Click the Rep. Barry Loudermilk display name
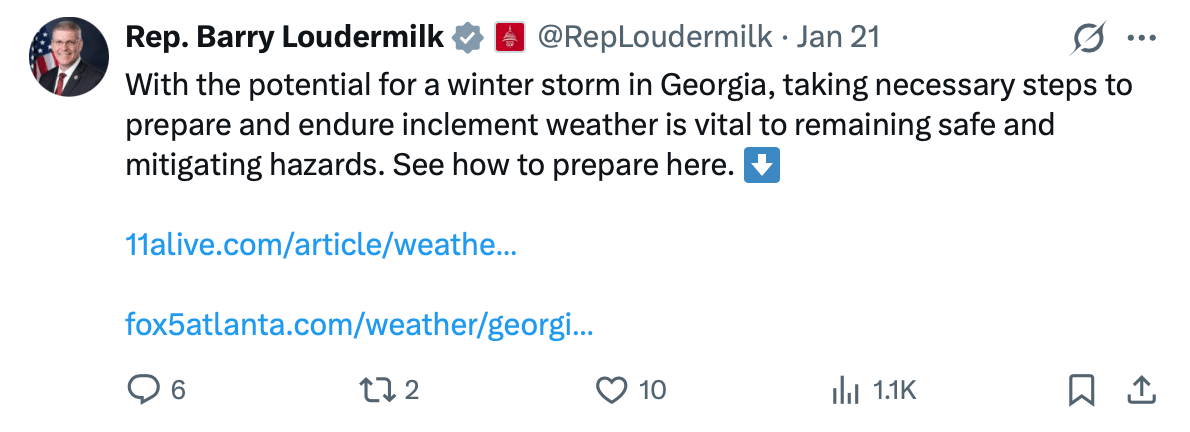This screenshot has height=432, width=1190. (x=284, y=38)
